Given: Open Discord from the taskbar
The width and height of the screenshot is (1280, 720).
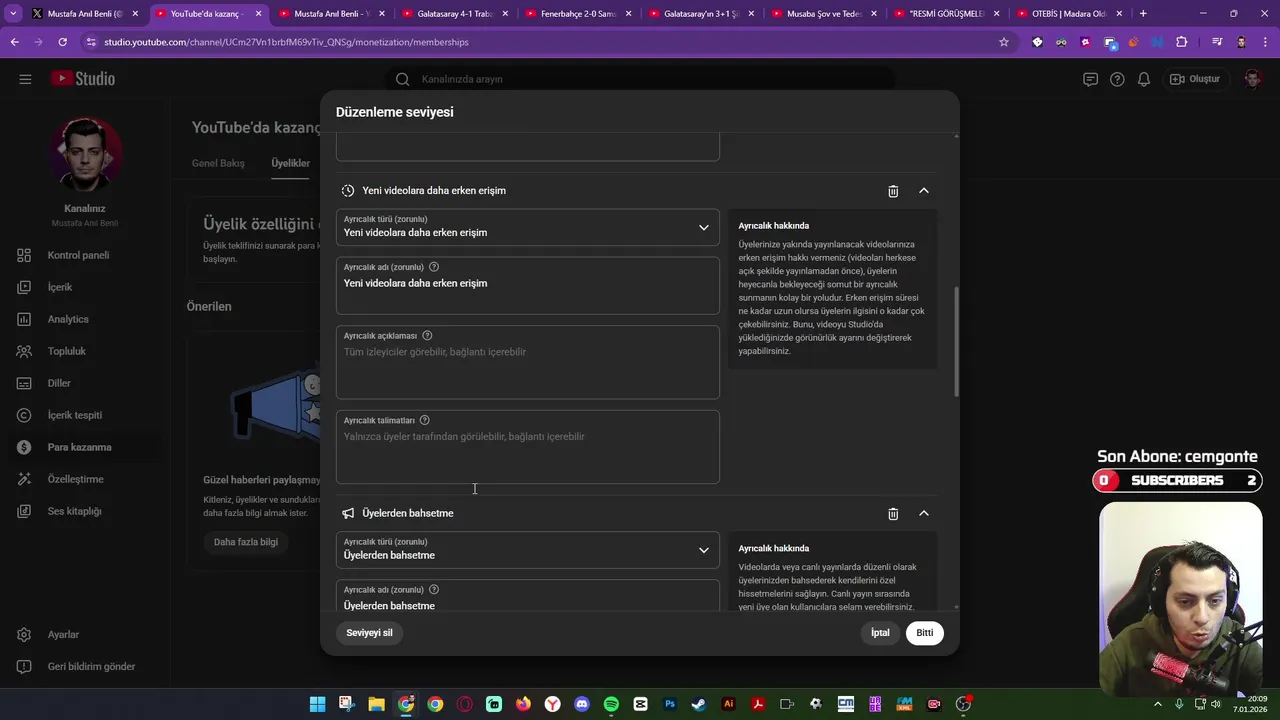Looking at the screenshot, I should pyautogui.click(x=582, y=704).
